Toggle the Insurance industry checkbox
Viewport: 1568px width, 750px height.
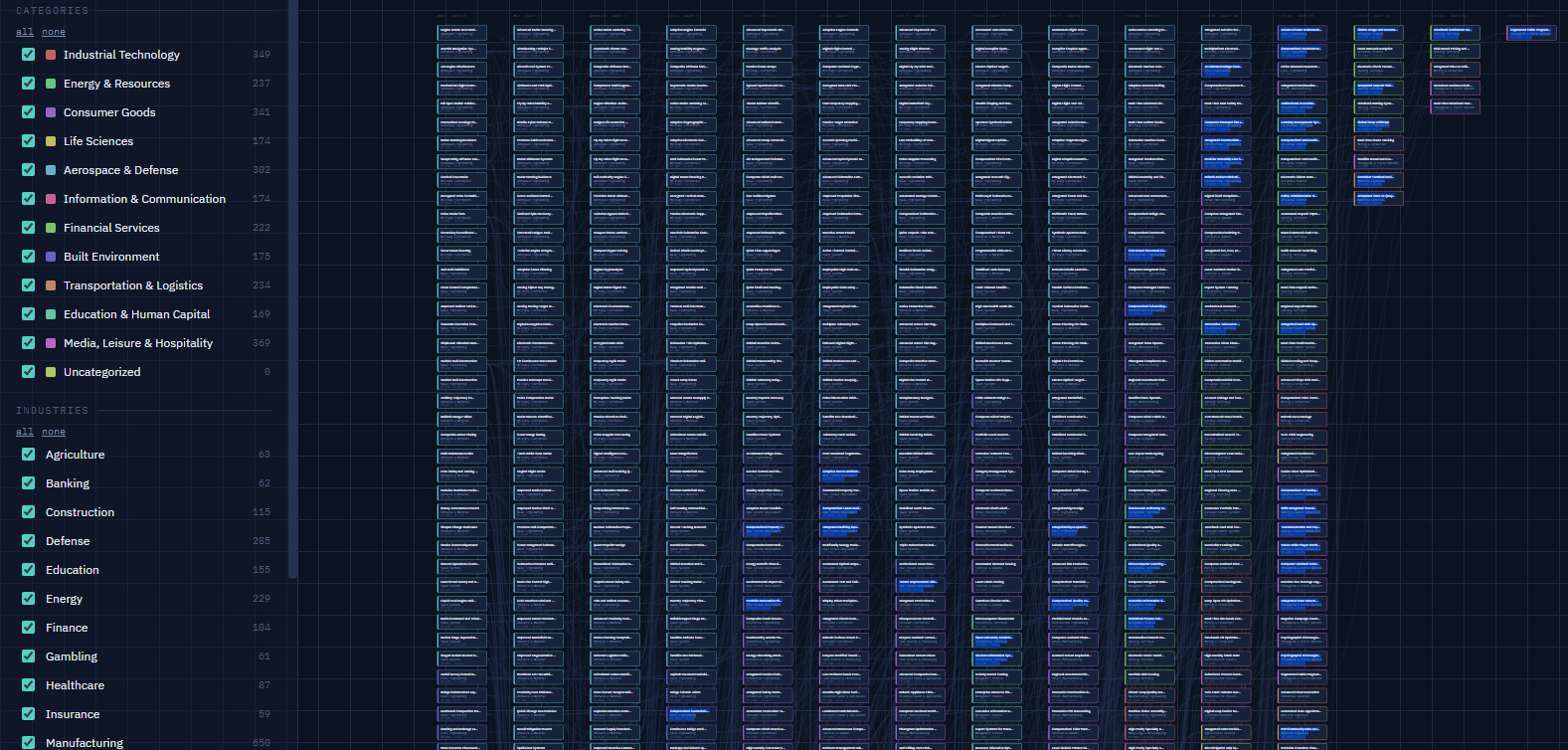[x=29, y=714]
